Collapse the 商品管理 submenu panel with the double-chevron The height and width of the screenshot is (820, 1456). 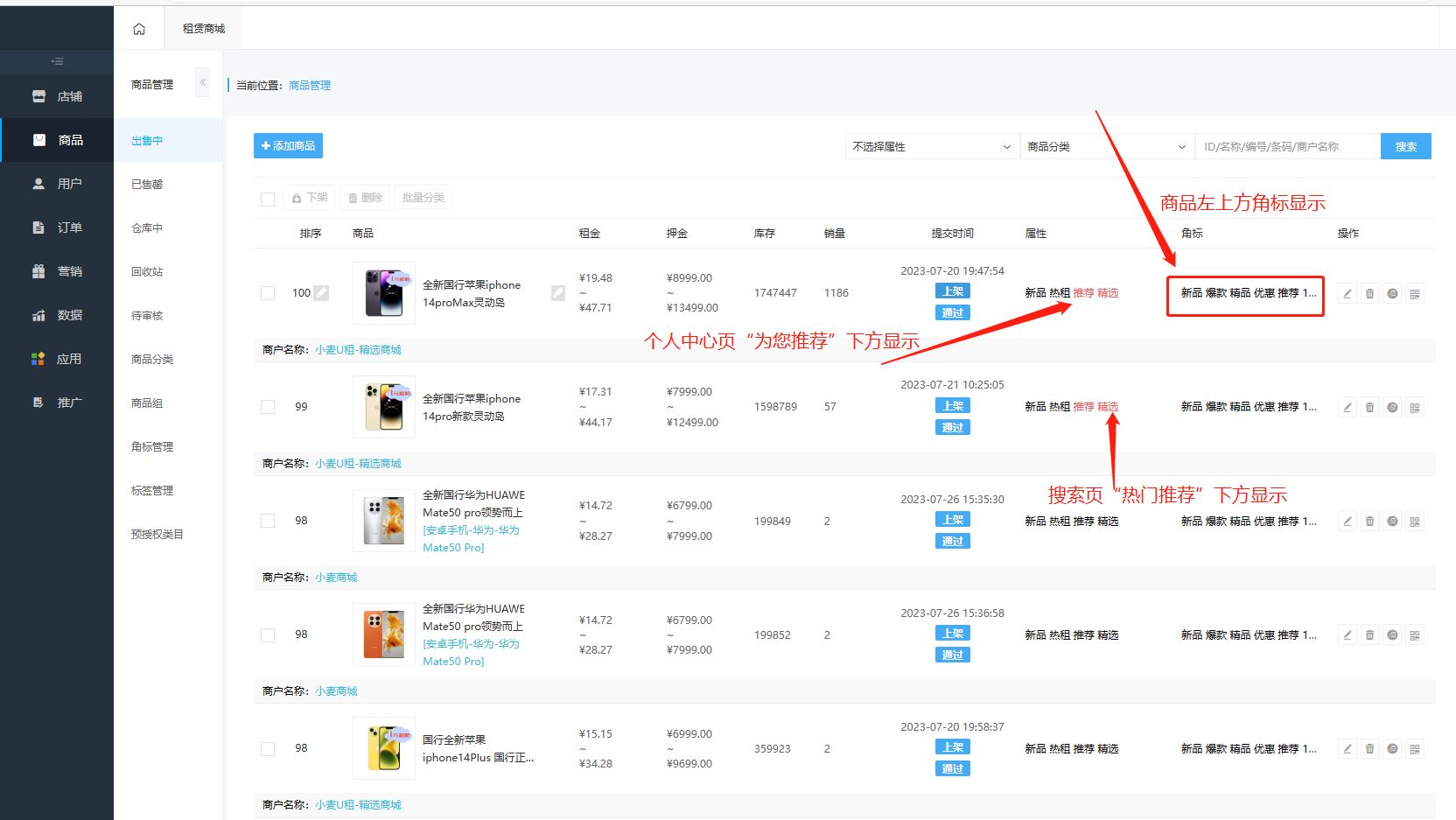pyautogui.click(x=203, y=83)
